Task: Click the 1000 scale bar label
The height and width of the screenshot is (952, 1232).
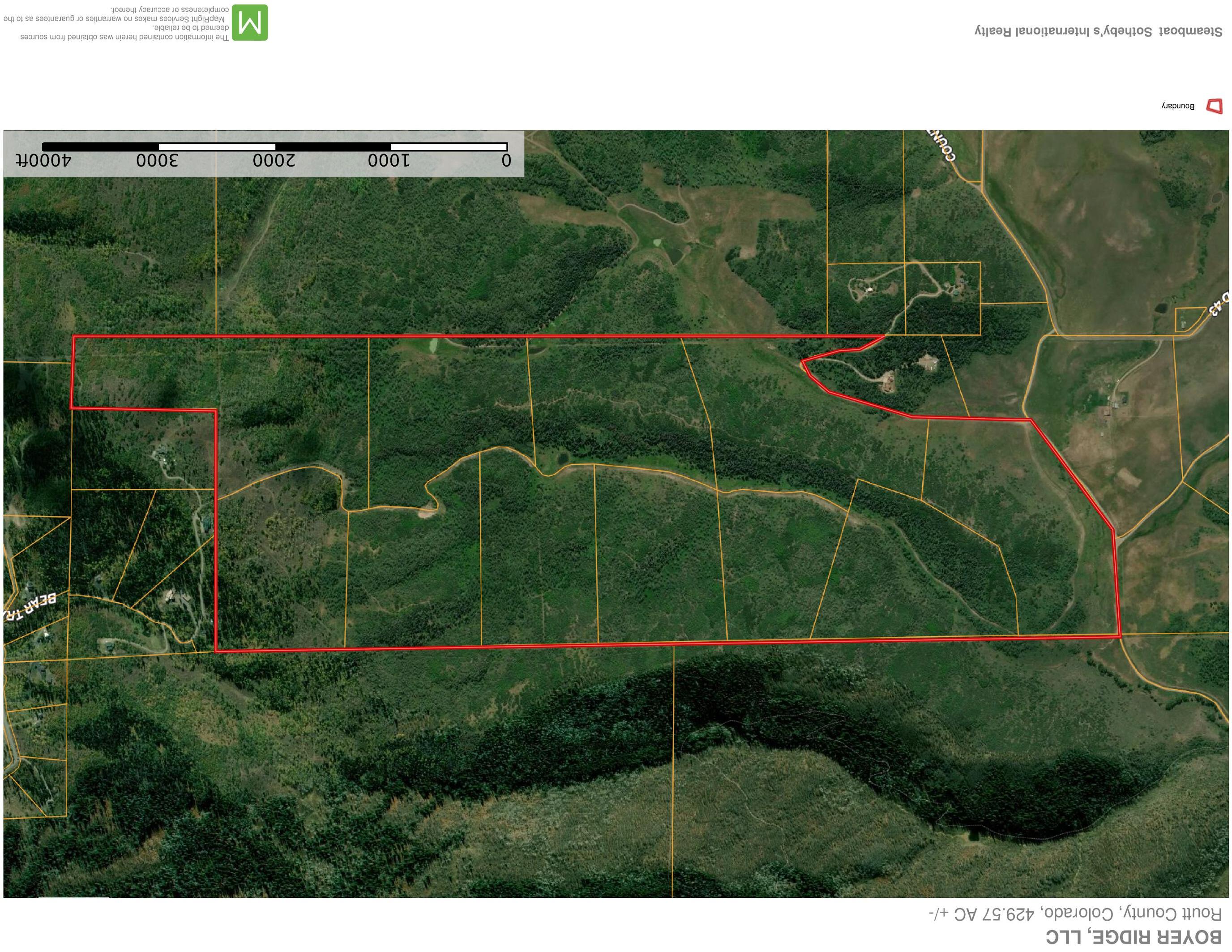Action: (389, 160)
